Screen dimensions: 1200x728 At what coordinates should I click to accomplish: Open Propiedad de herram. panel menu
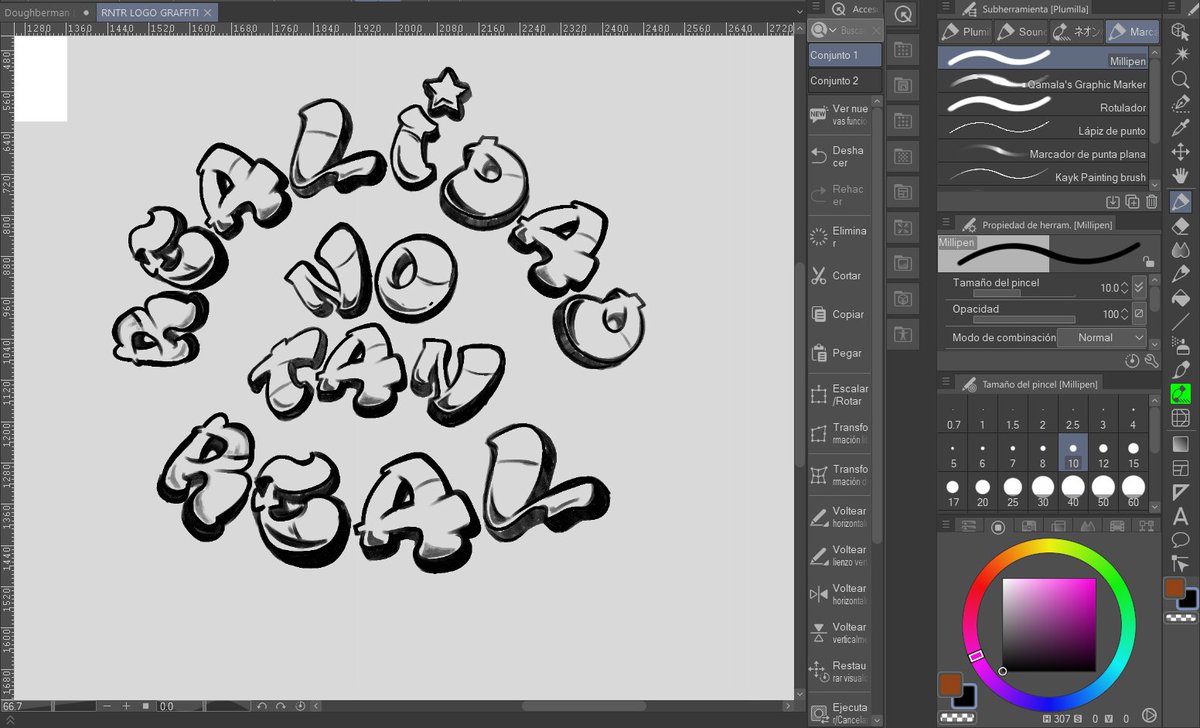tap(945, 224)
